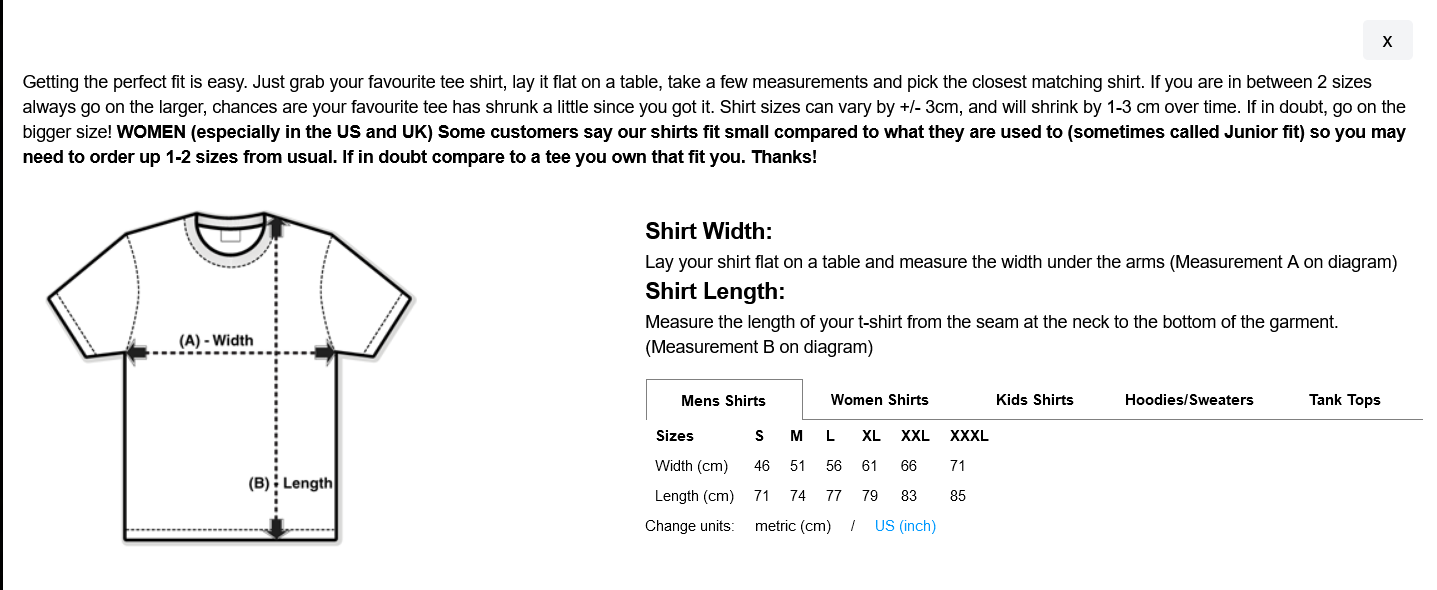Close the size guide with the x button
This screenshot has width=1437, height=590.
click(1387, 40)
